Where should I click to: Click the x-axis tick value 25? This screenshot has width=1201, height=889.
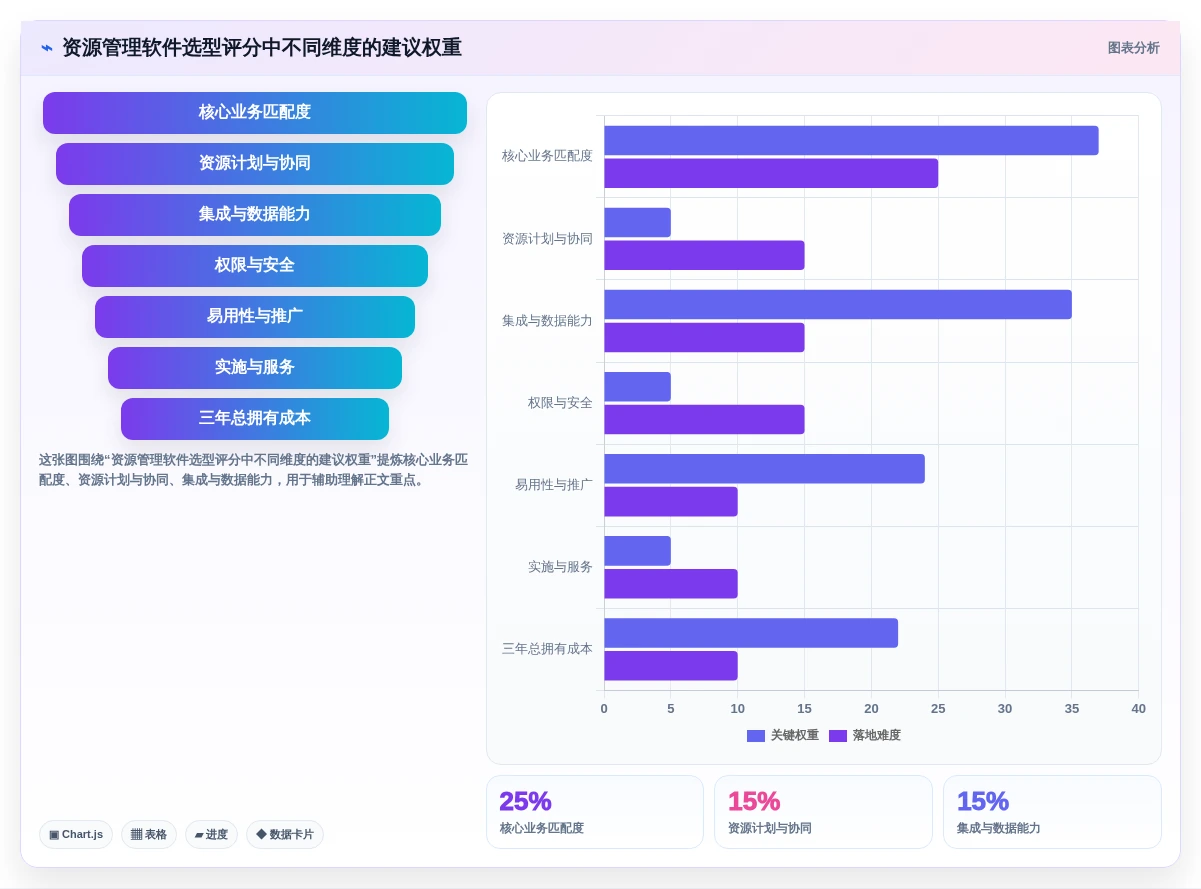938,709
